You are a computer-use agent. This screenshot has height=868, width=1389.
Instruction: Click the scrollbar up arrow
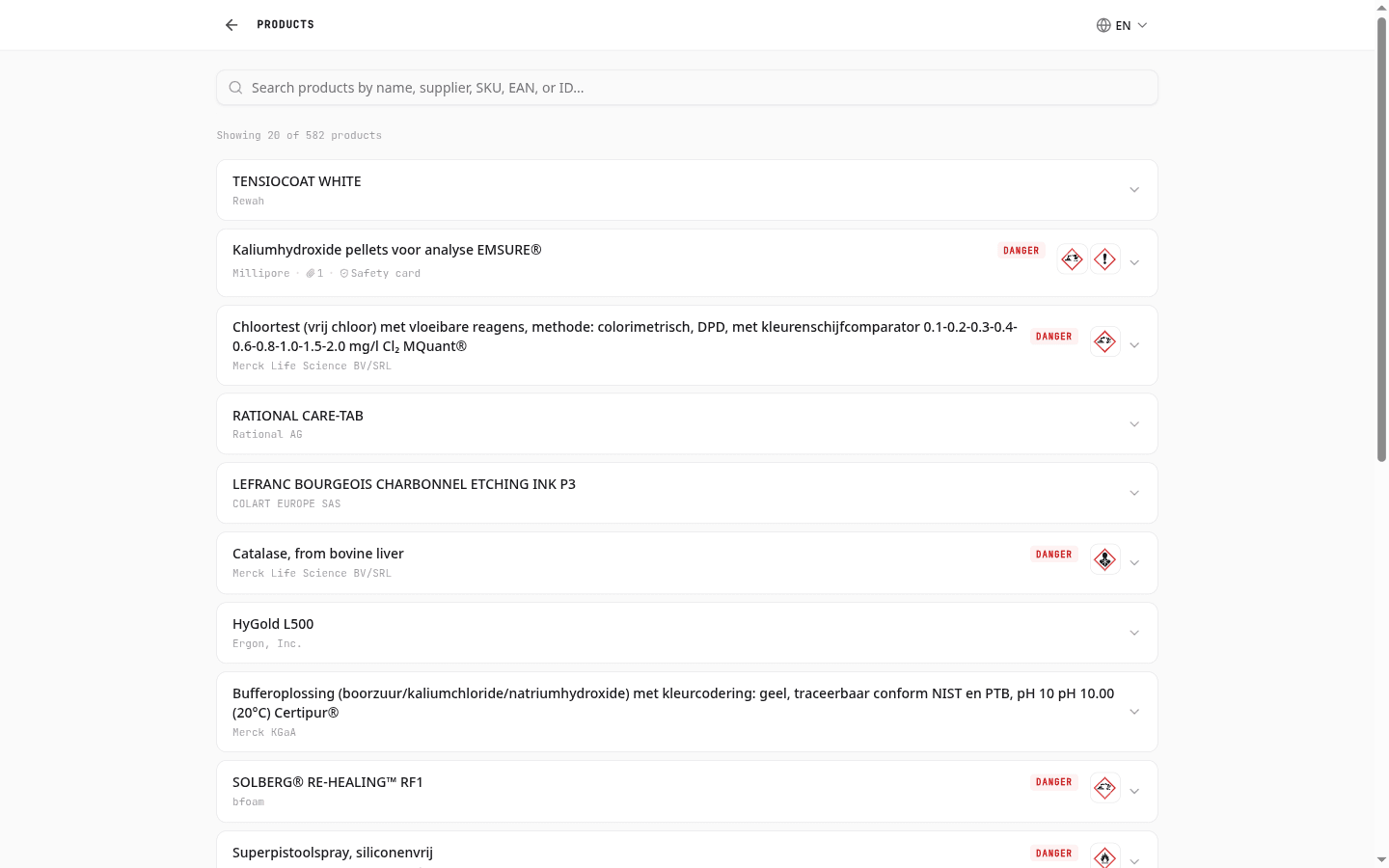click(x=1381, y=8)
